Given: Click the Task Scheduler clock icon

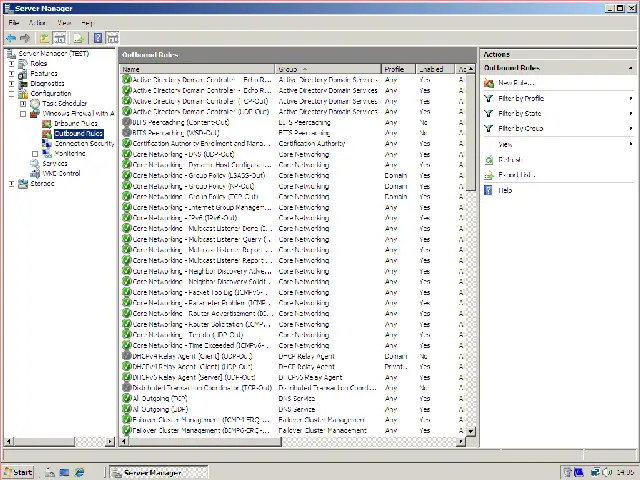Looking at the screenshot, I should pyautogui.click(x=35, y=103).
